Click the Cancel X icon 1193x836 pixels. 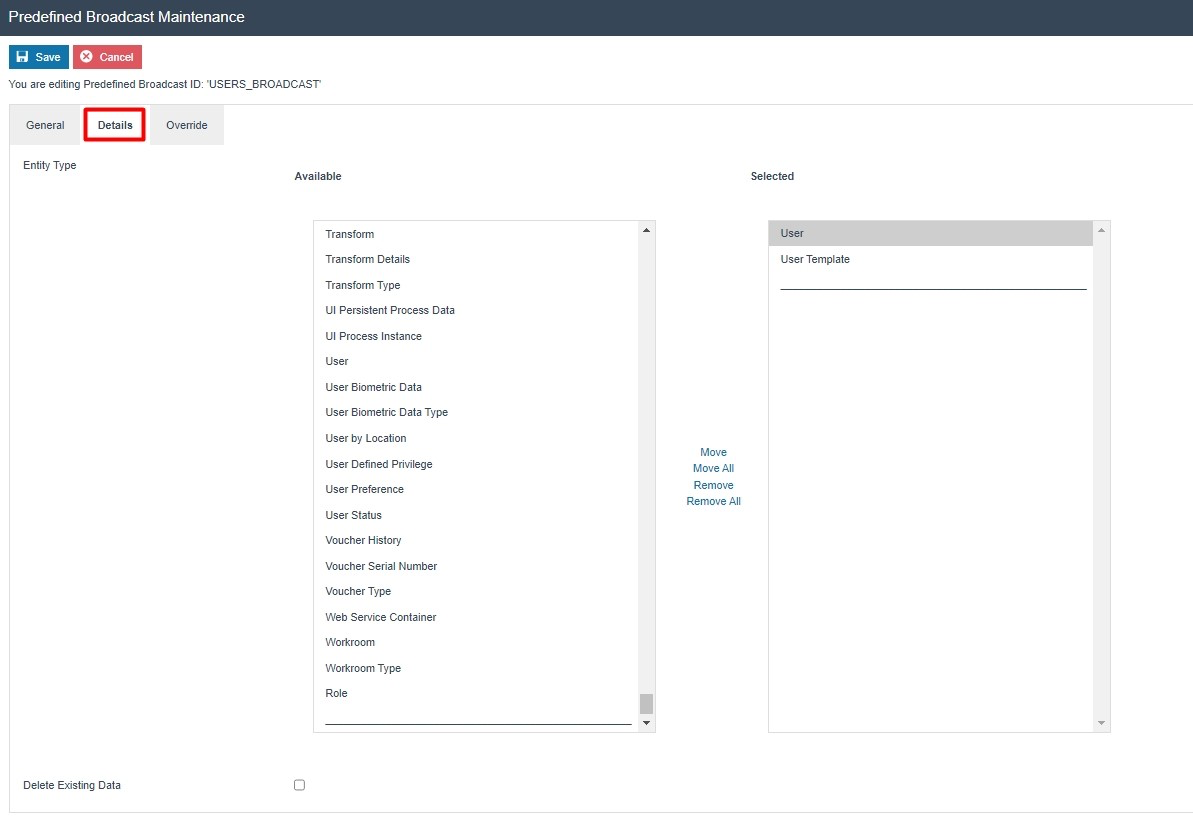(88, 57)
